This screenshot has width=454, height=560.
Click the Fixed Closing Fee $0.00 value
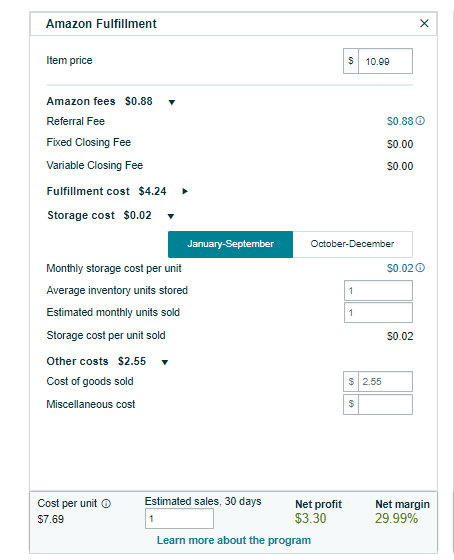click(x=400, y=144)
